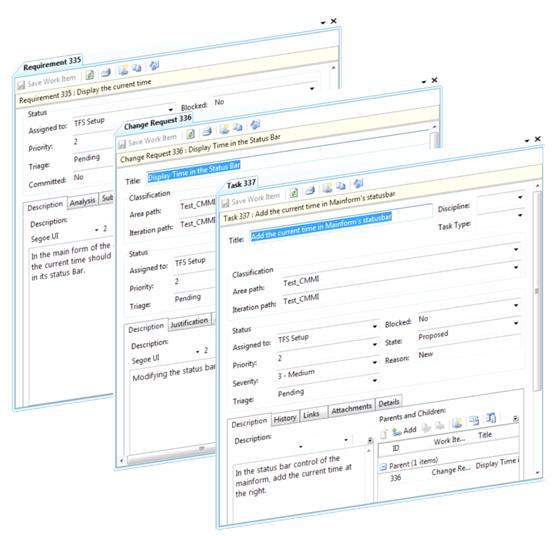Open the History tab in Task 337

point(285,419)
